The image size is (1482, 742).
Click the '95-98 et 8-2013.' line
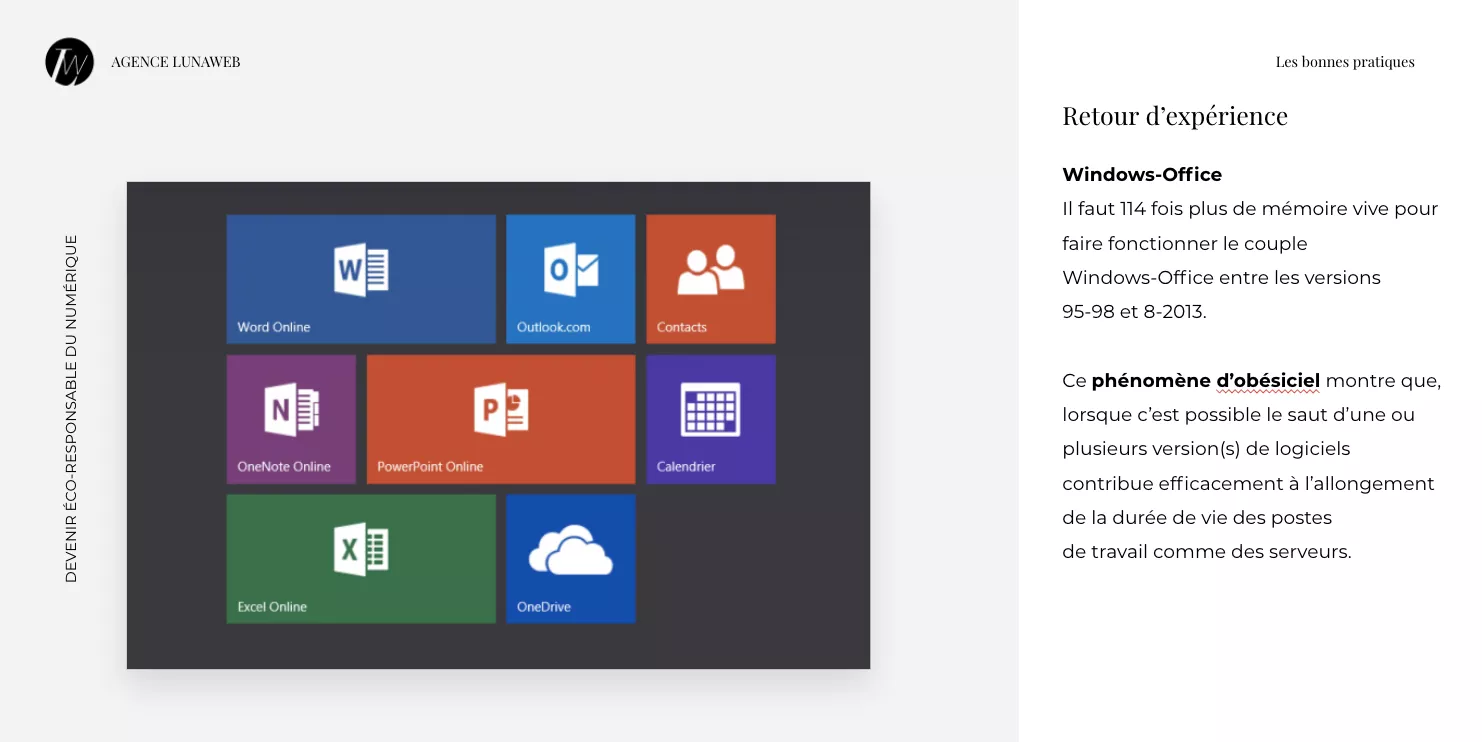click(1134, 311)
